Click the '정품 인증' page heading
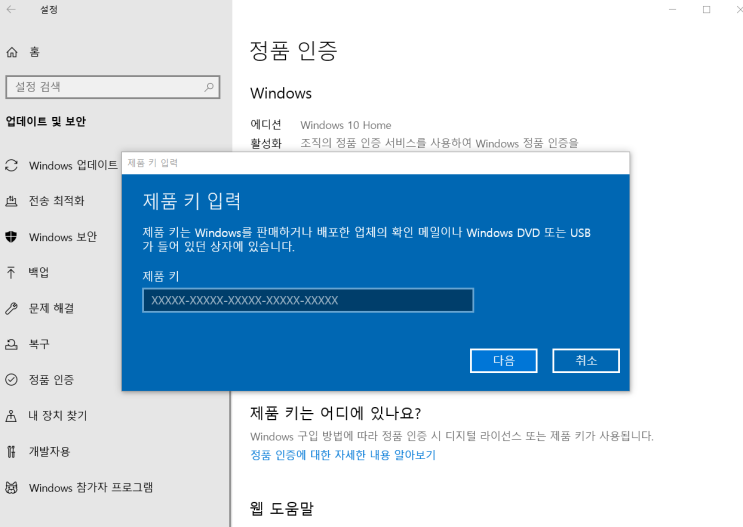This screenshot has height=527, width=743. (293, 51)
